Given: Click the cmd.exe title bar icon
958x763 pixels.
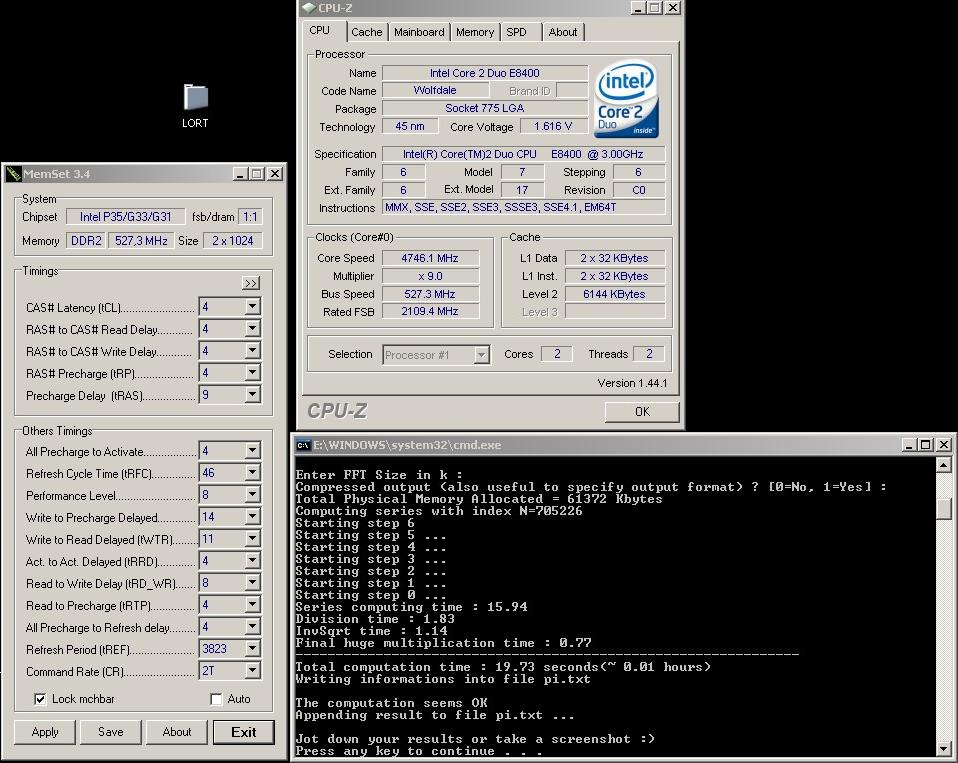Looking at the screenshot, I should click(303, 445).
